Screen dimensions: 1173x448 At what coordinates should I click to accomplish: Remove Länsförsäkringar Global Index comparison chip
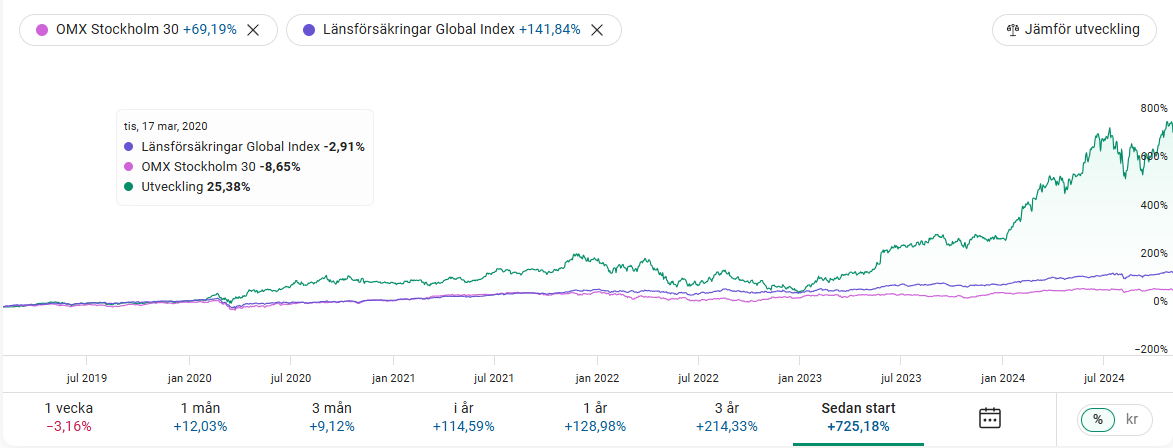tap(597, 30)
